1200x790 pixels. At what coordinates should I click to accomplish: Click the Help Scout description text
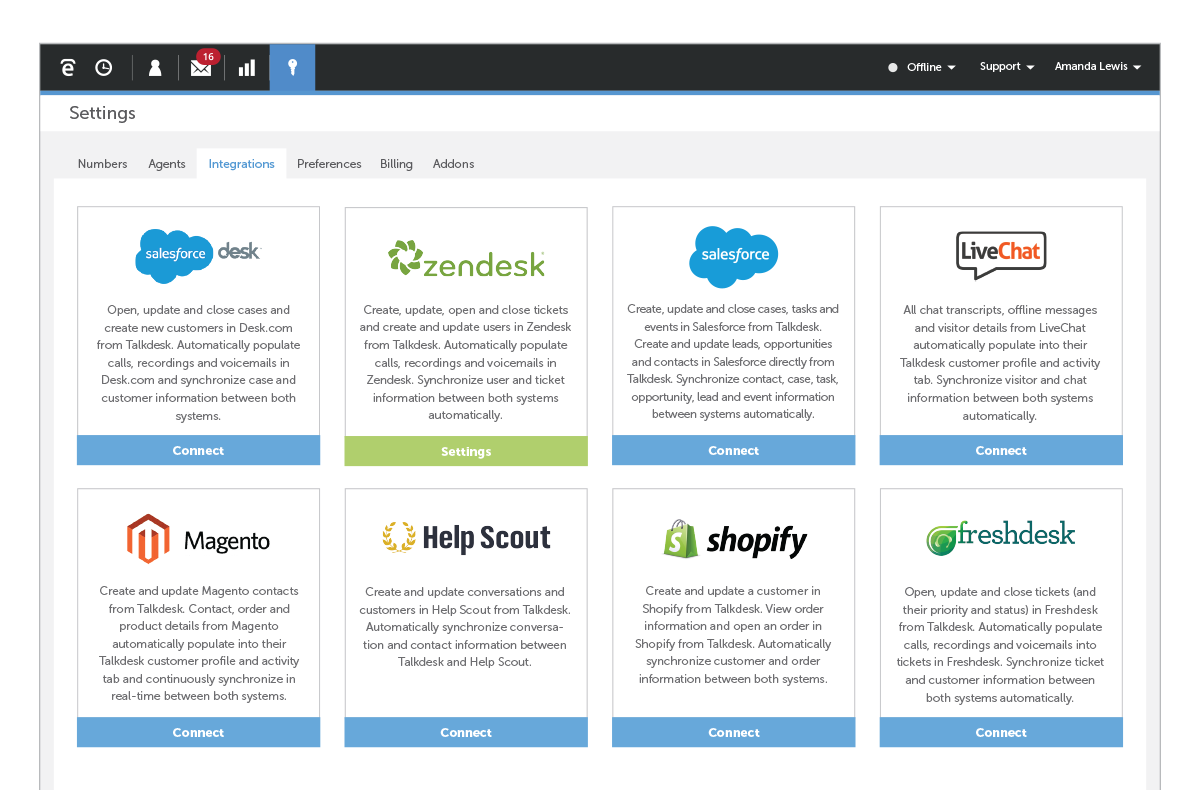[466, 627]
